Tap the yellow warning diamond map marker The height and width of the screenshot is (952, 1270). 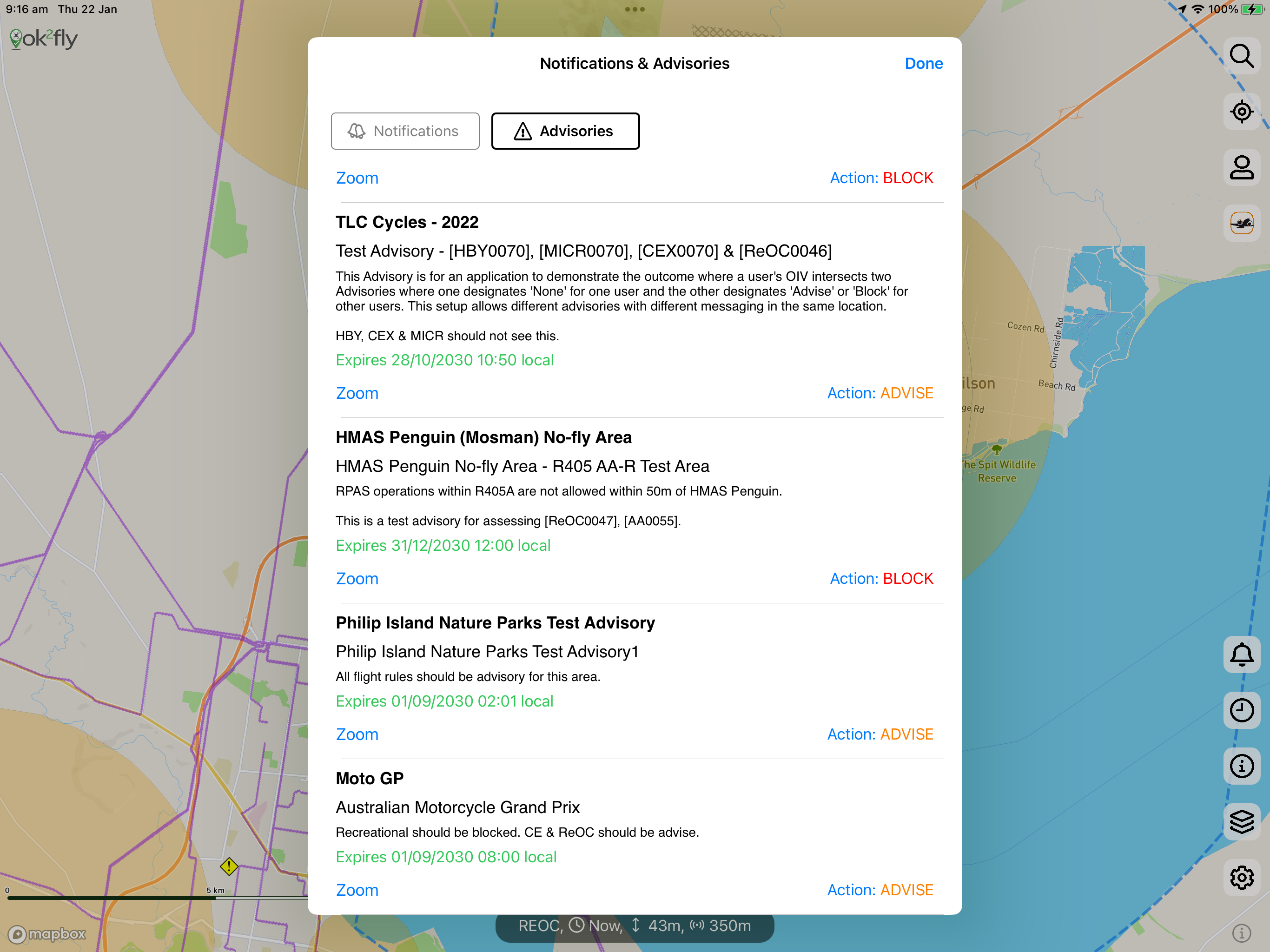pyautogui.click(x=229, y=866)
